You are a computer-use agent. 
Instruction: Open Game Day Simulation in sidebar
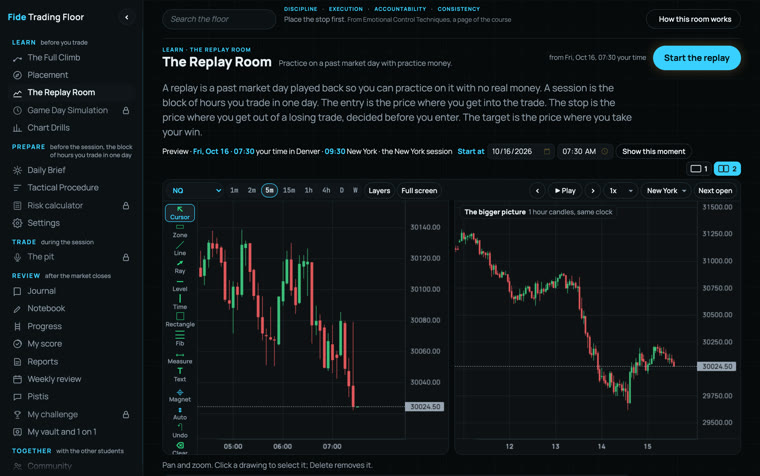71,111
